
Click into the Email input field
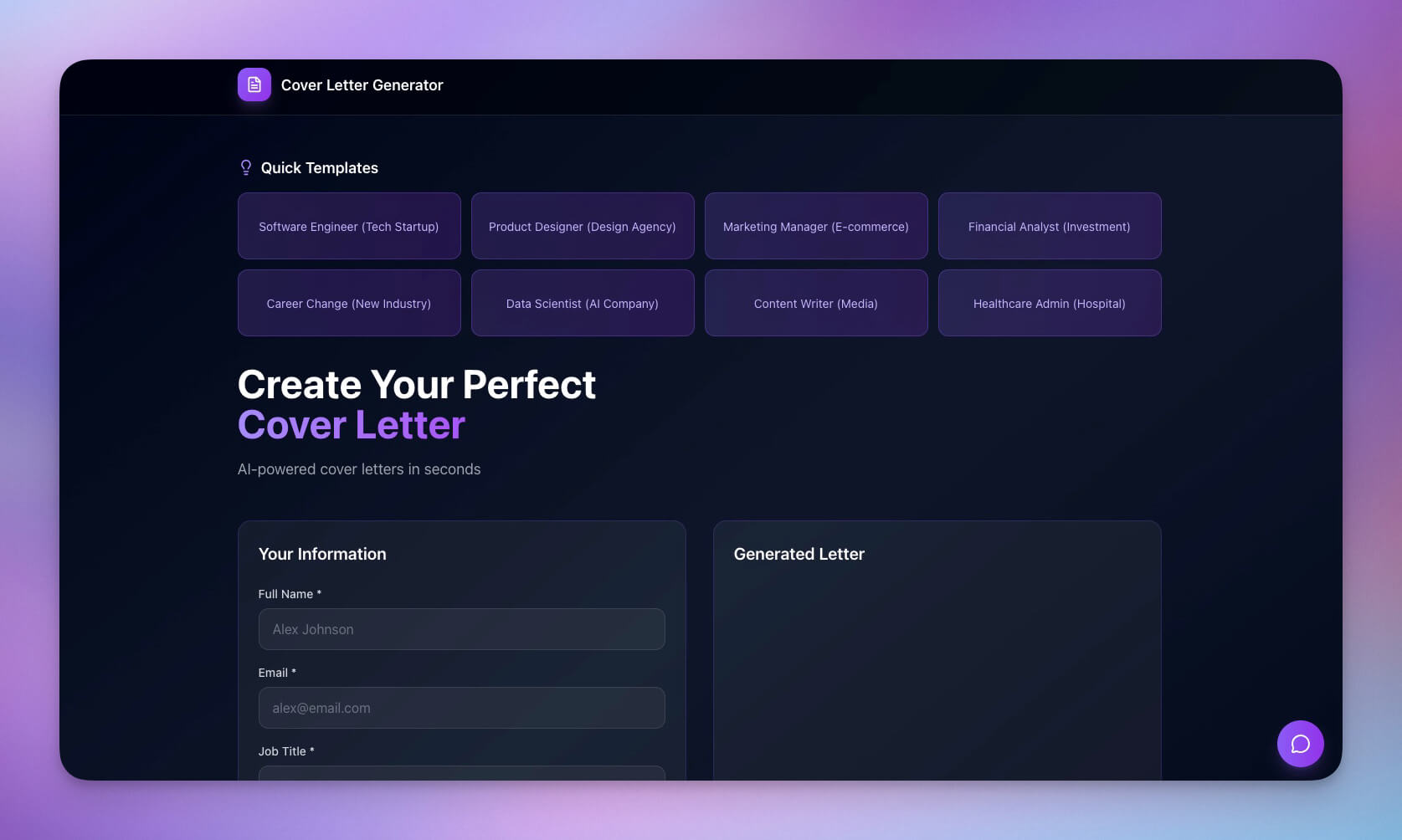[461, 708]
